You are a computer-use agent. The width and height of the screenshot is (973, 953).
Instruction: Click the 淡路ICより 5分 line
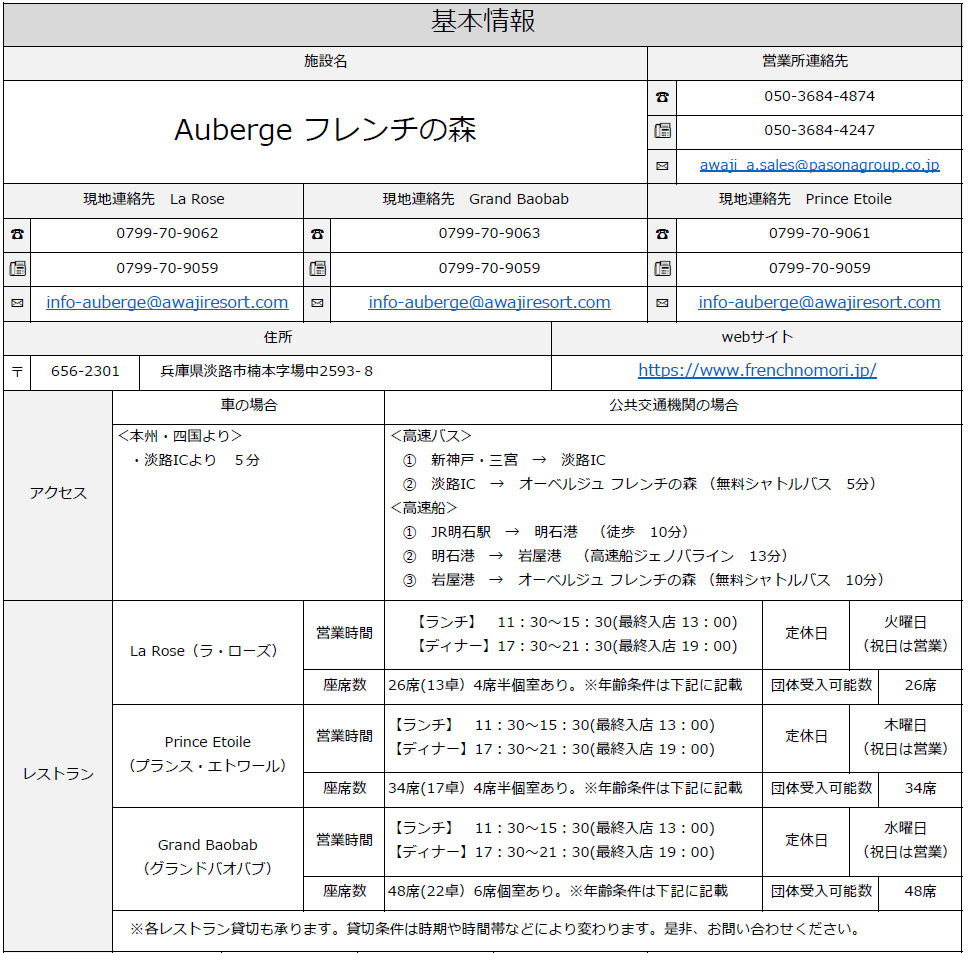[196, 460]
